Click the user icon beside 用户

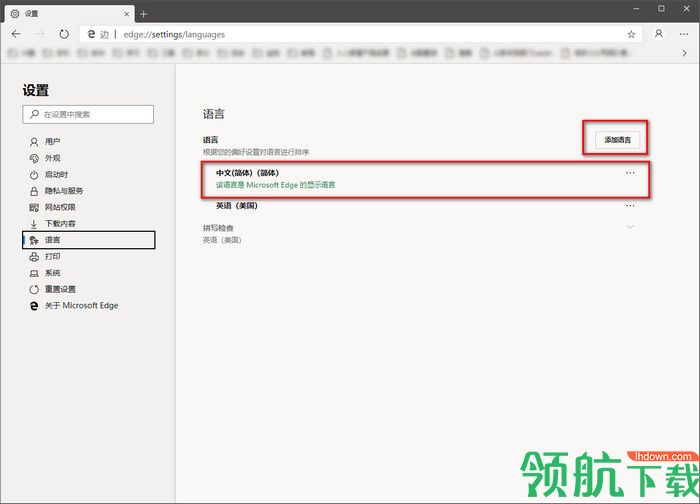[34, 142]
